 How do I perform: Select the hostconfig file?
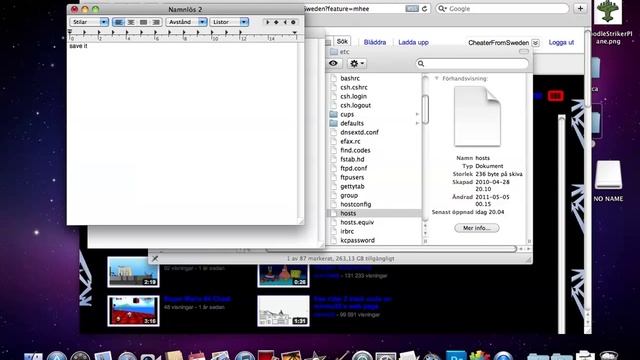(x=356, y=204)
